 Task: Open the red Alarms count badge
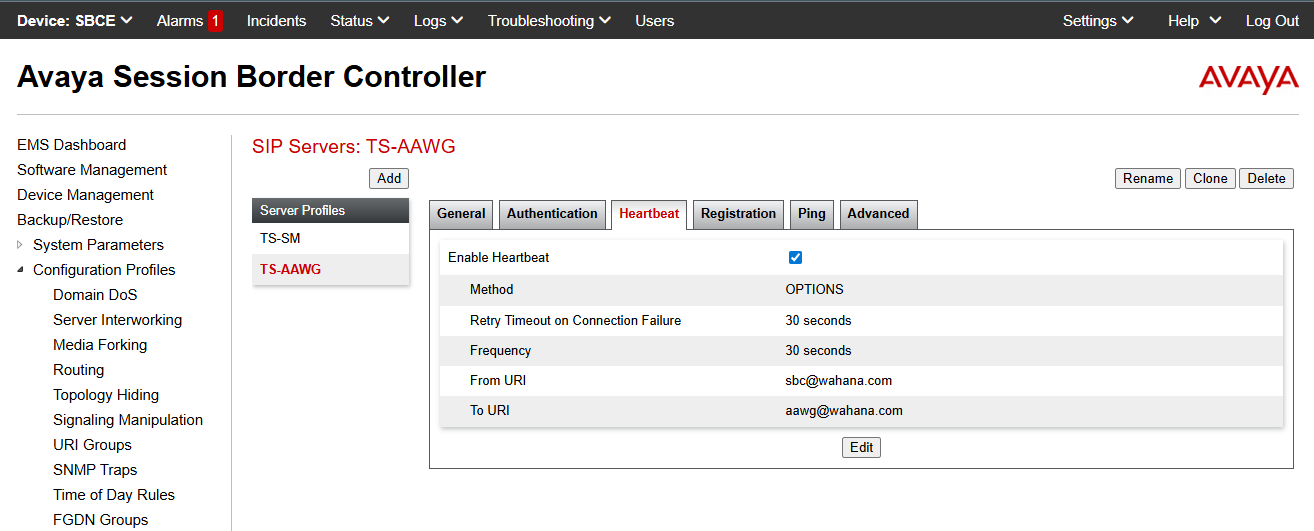click(x=215, y=21)
